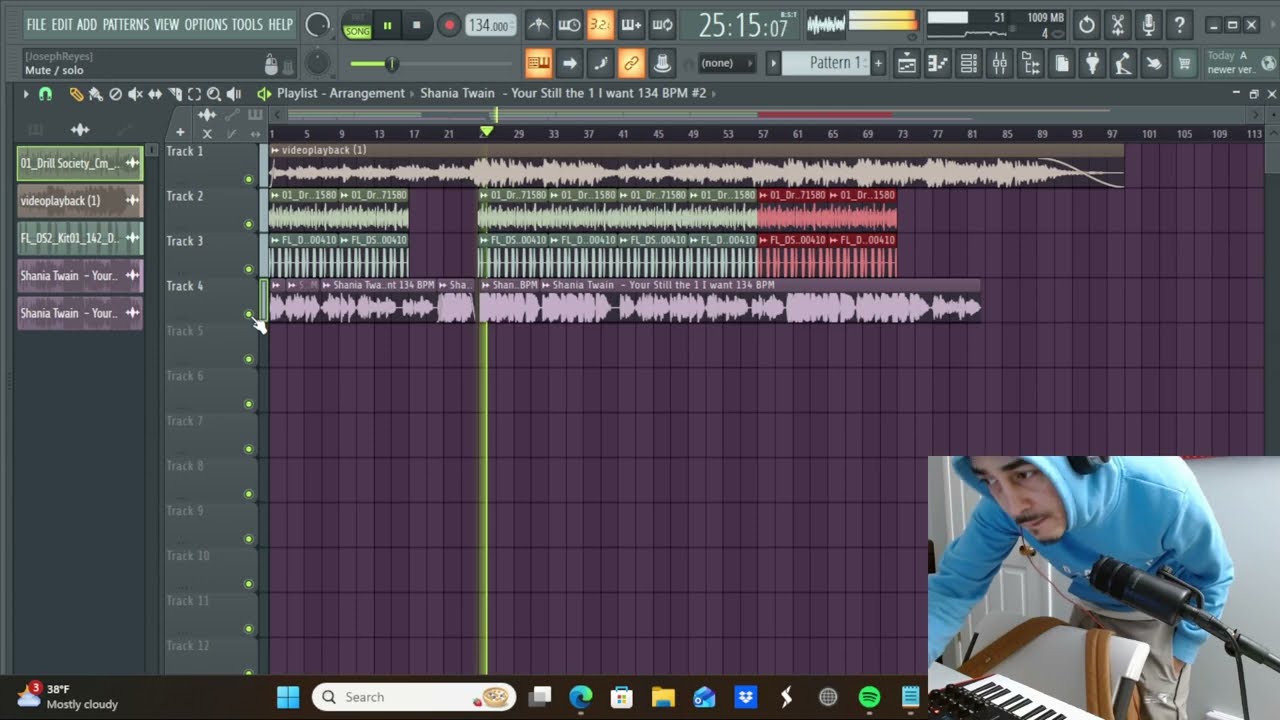
Task: Open the Shania Twain clip breadcrumb menu
Action: [x=563, y=93]
